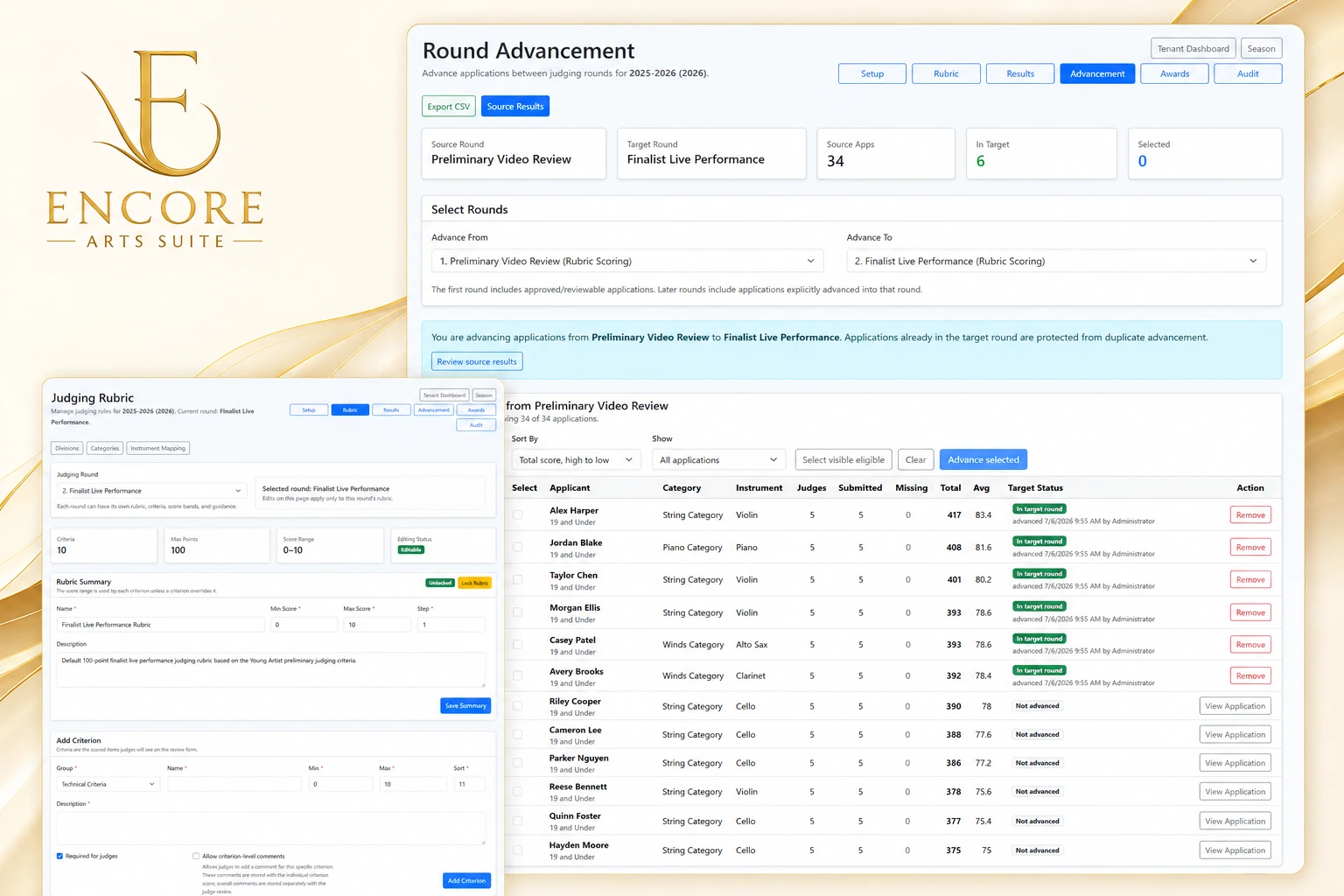Tick the checkbox in Hayden Moore's row
The image size is (1344, 896).
(517, 850)
